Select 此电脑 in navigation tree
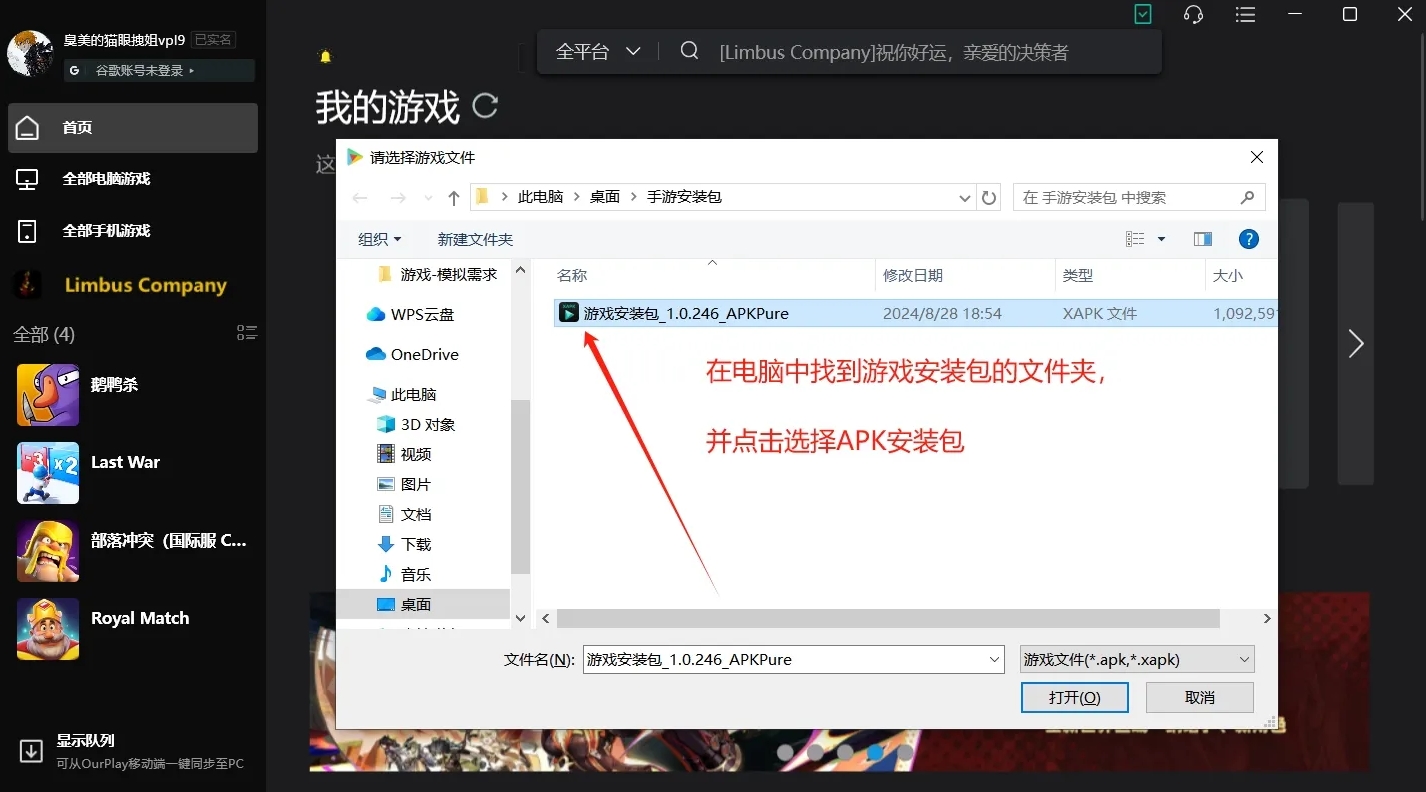 [403, 394]
